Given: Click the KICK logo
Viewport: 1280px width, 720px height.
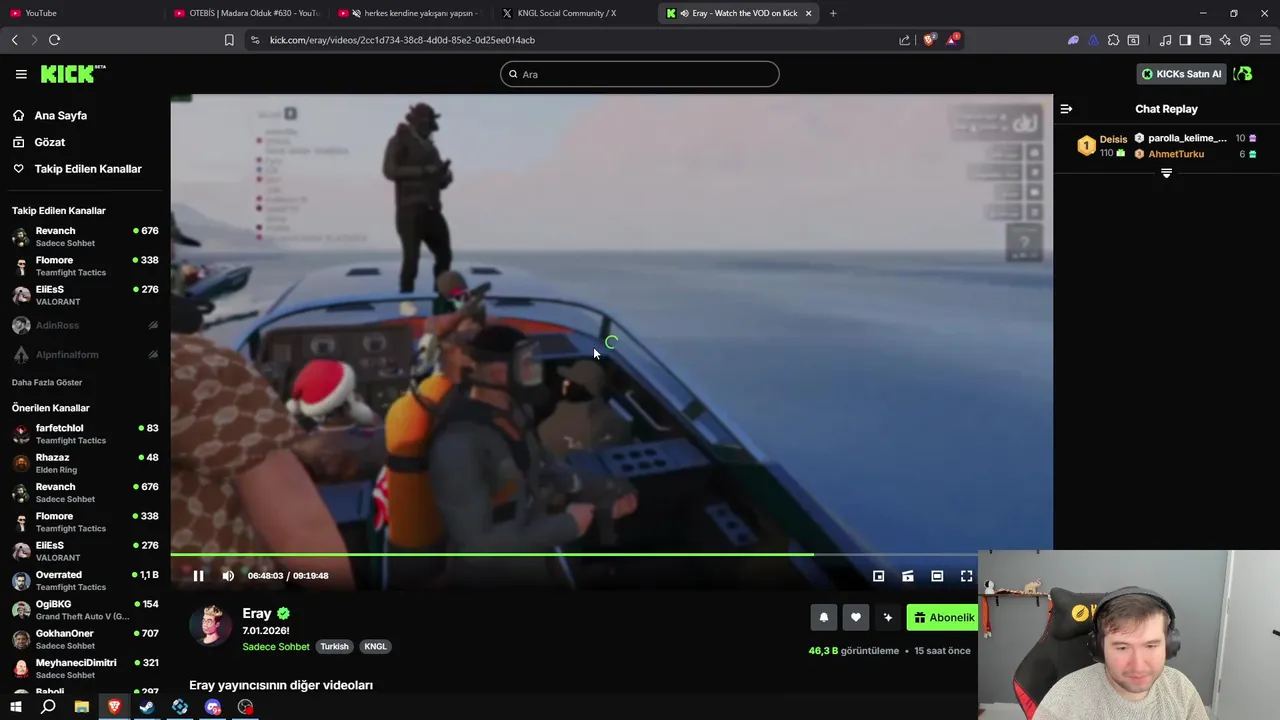Looking at the screenshot, I should [x=72, y=74].
